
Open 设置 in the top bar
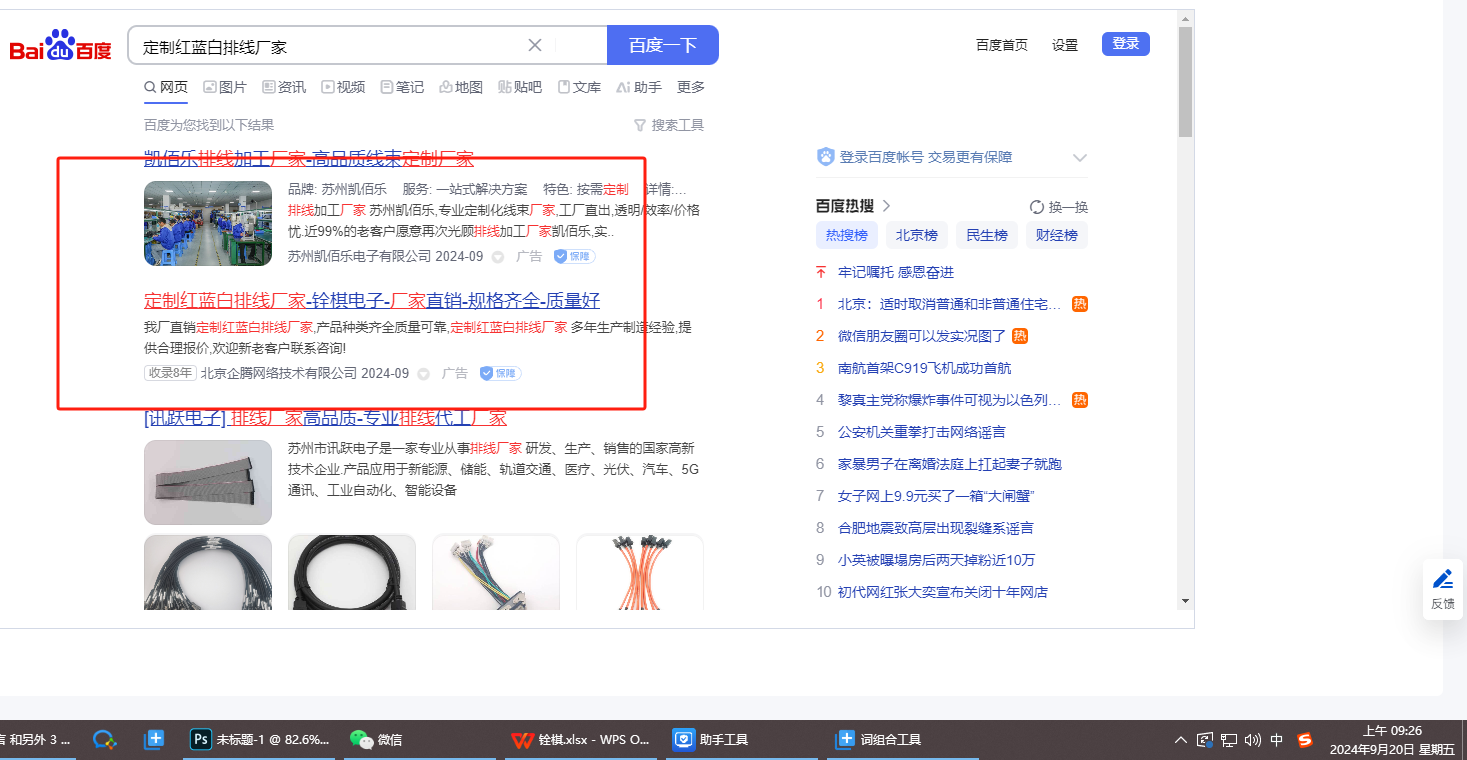(x=1065, y=45)
